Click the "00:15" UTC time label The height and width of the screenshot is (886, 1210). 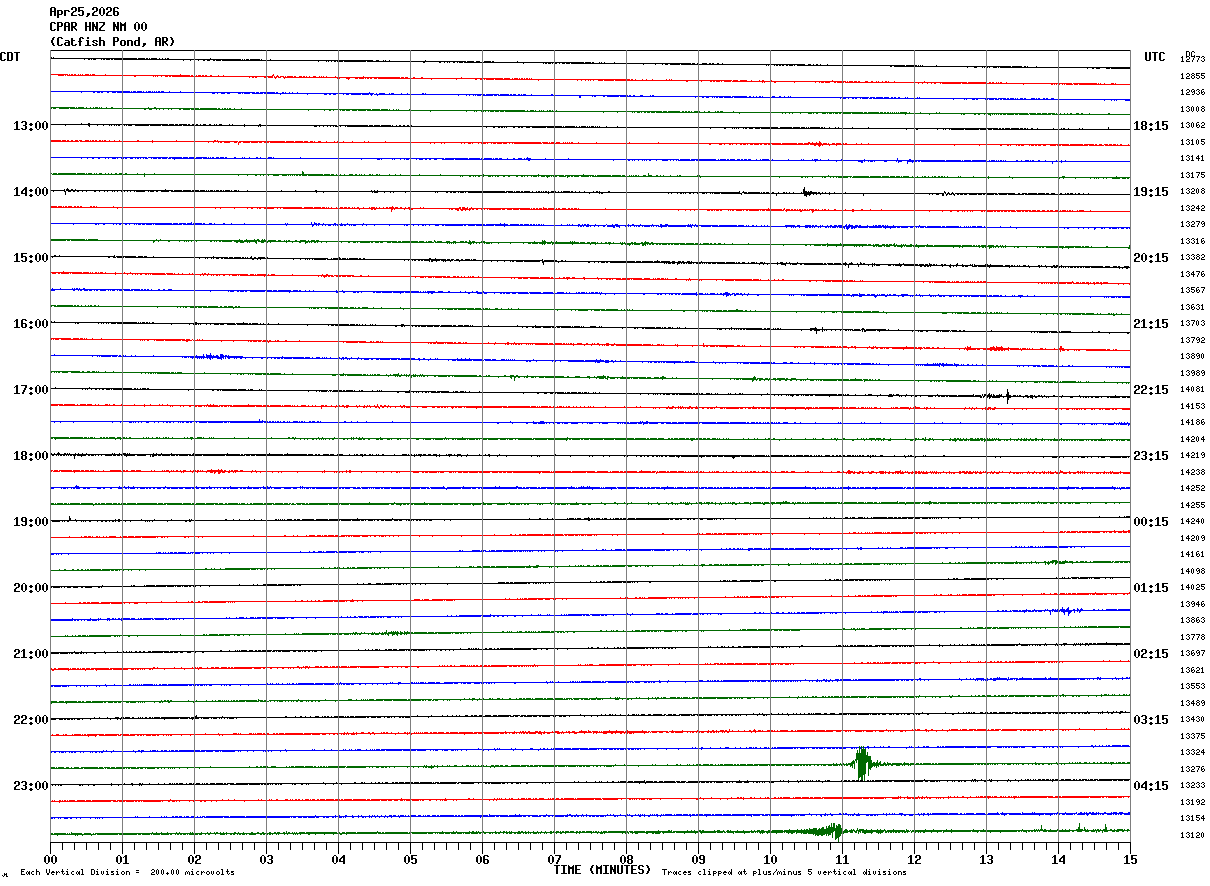[x=1151, y=522]
